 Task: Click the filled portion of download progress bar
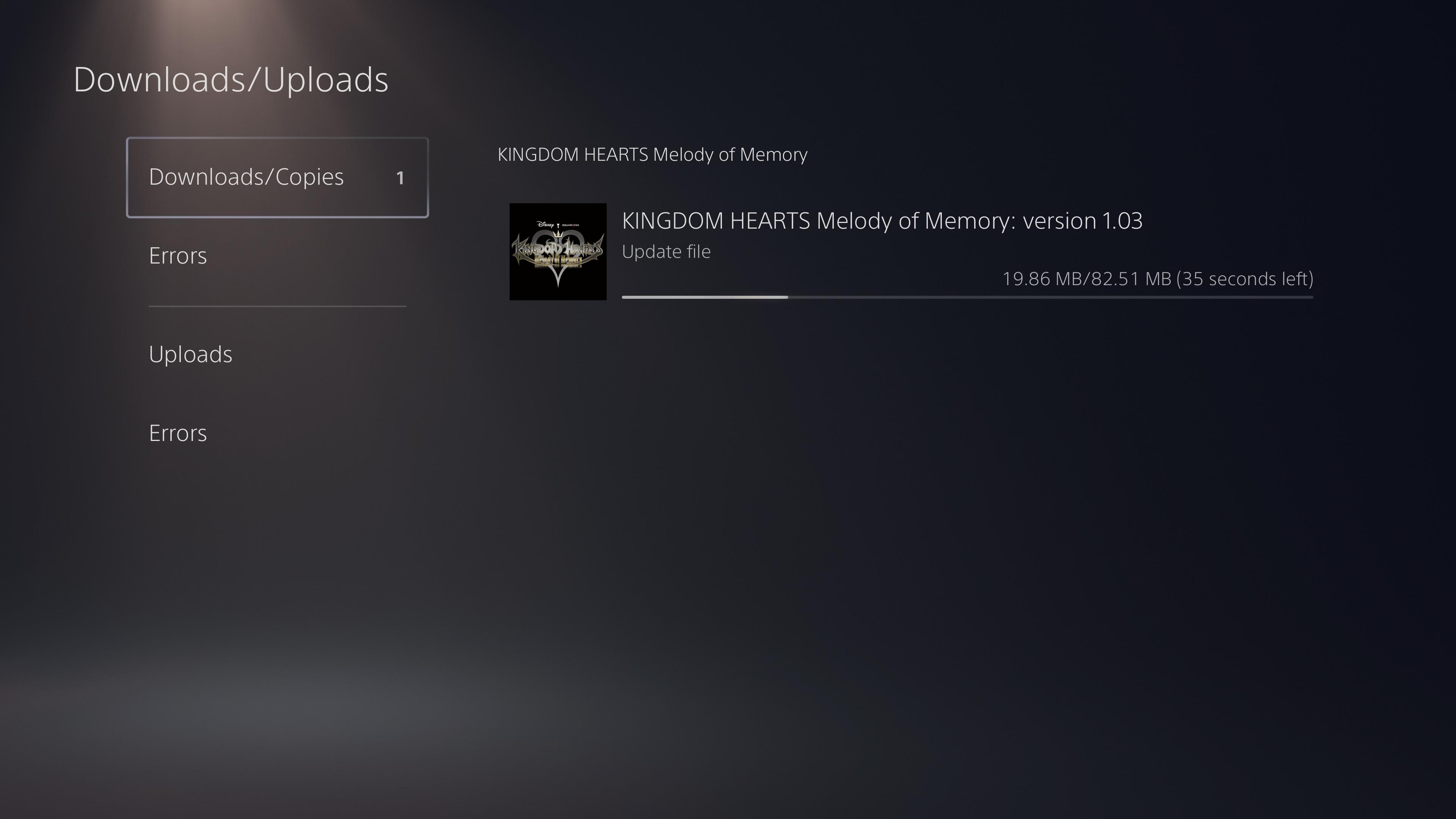704,297
